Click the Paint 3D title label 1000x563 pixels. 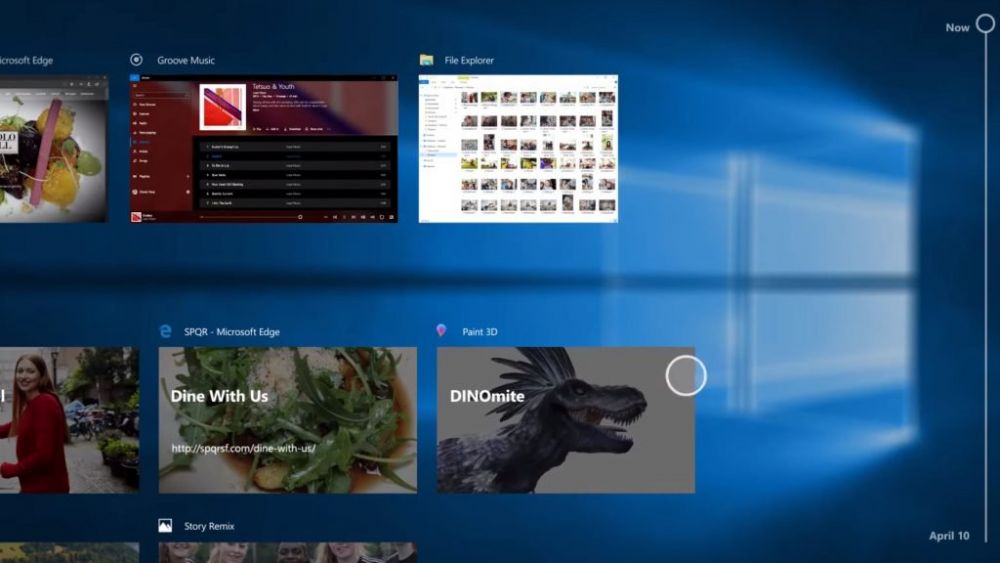click(x=480, y=332)
